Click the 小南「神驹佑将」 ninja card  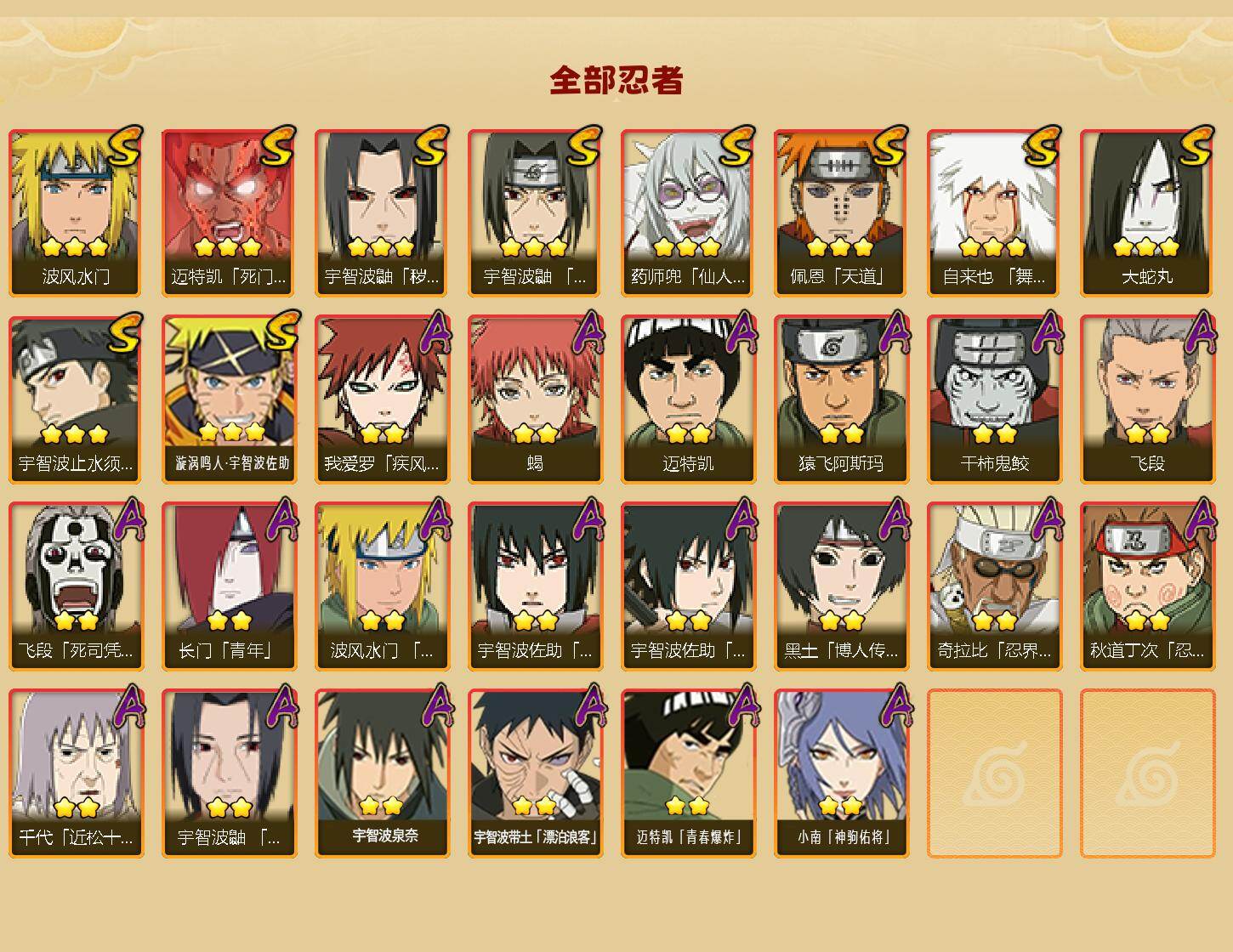point(841,773)
